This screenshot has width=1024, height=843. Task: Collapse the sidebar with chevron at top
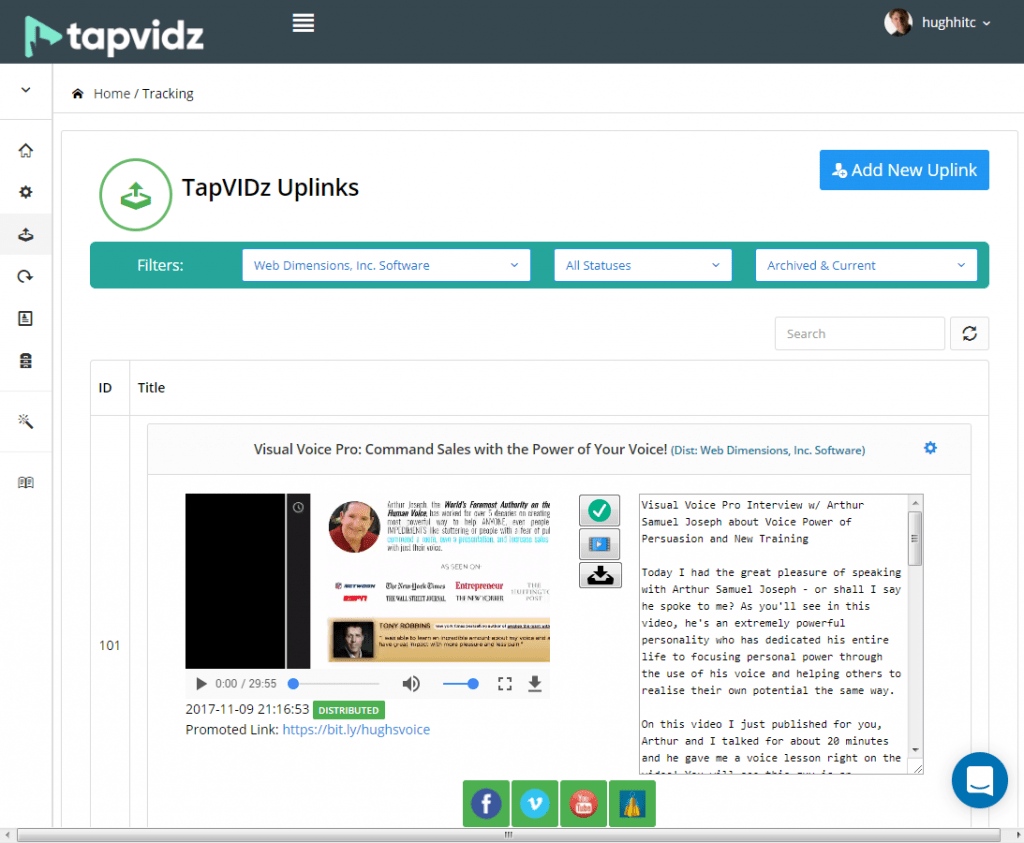click(25, 90)
